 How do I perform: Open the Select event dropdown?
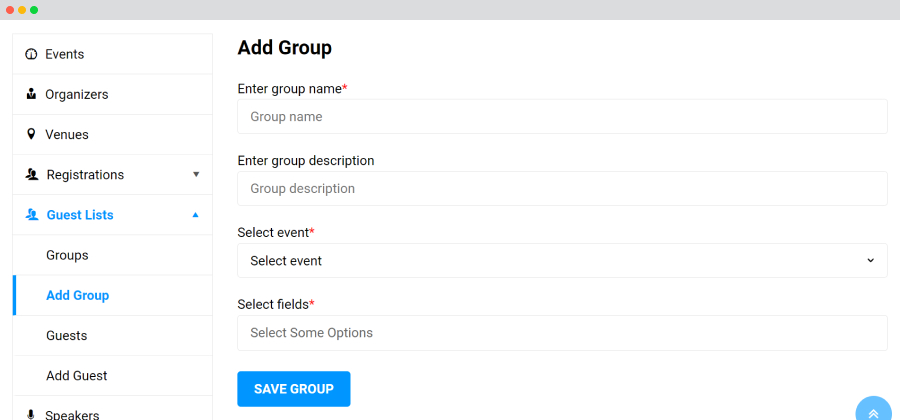click(x=562, y=260)
